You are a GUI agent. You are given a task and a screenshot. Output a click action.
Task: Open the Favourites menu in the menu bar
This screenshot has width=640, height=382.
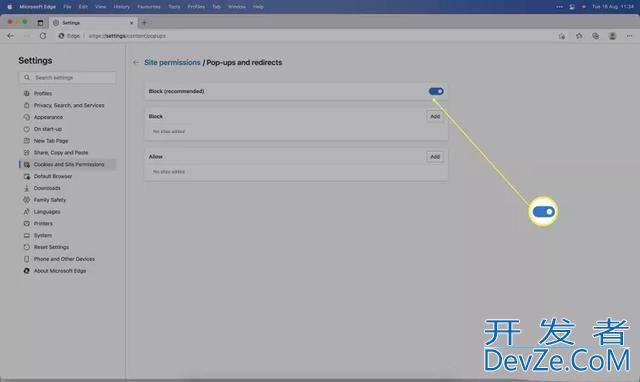(149, 7)
